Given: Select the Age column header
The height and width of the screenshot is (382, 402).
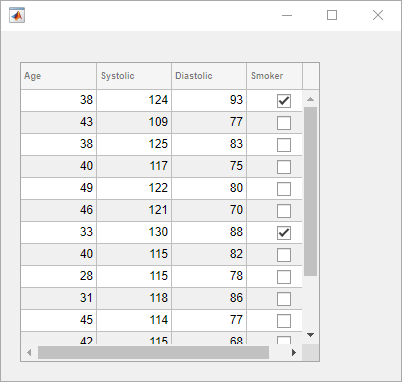Looking at the screenshot, I should tap(59, 76).
